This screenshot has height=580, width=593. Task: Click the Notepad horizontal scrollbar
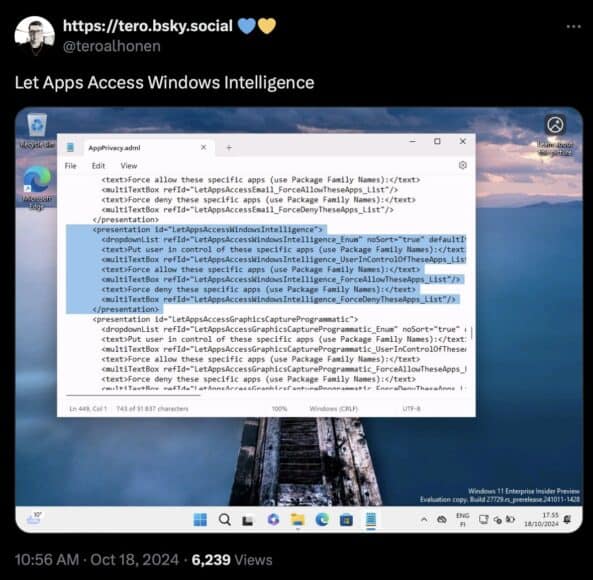(133, 395)
